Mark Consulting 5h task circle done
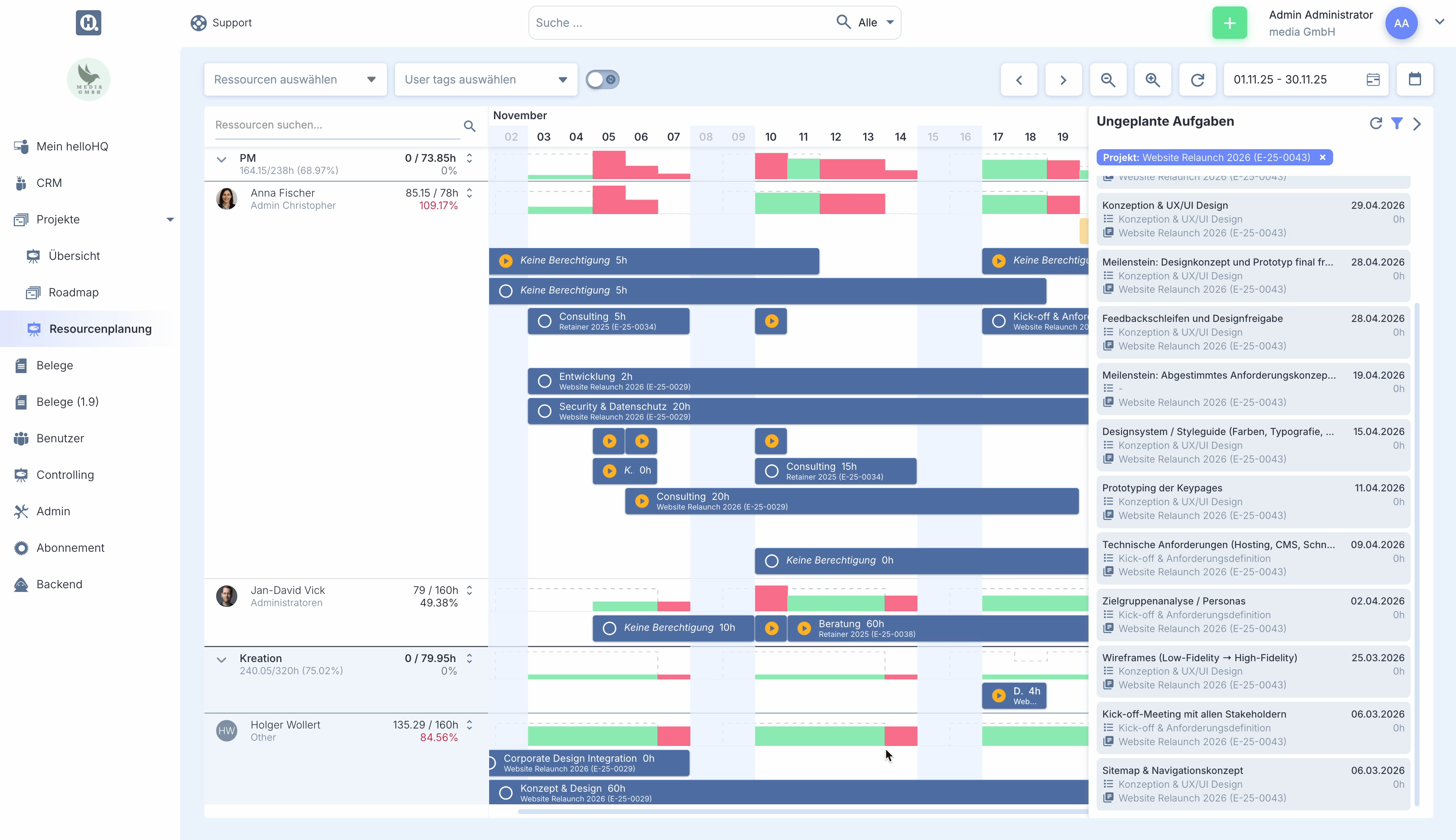The image size is (1456, 840). (x=544, y=321)
